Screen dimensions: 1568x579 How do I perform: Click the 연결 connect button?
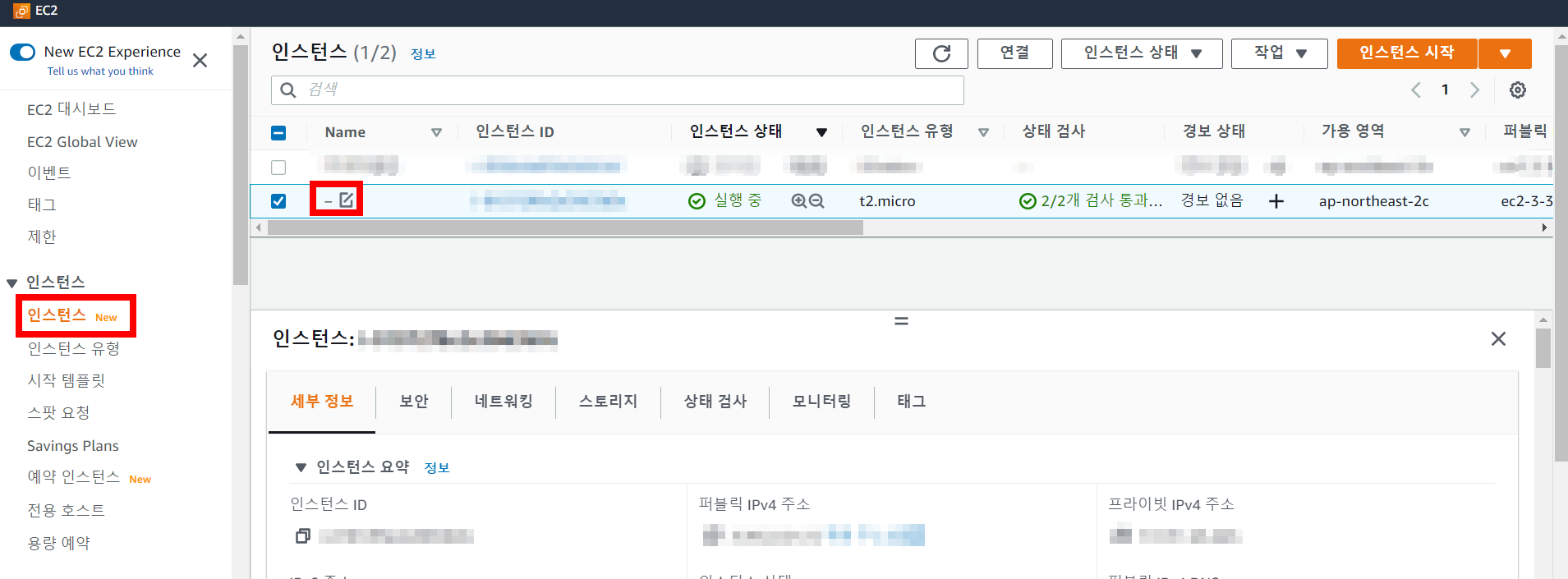coord(1014,53)
